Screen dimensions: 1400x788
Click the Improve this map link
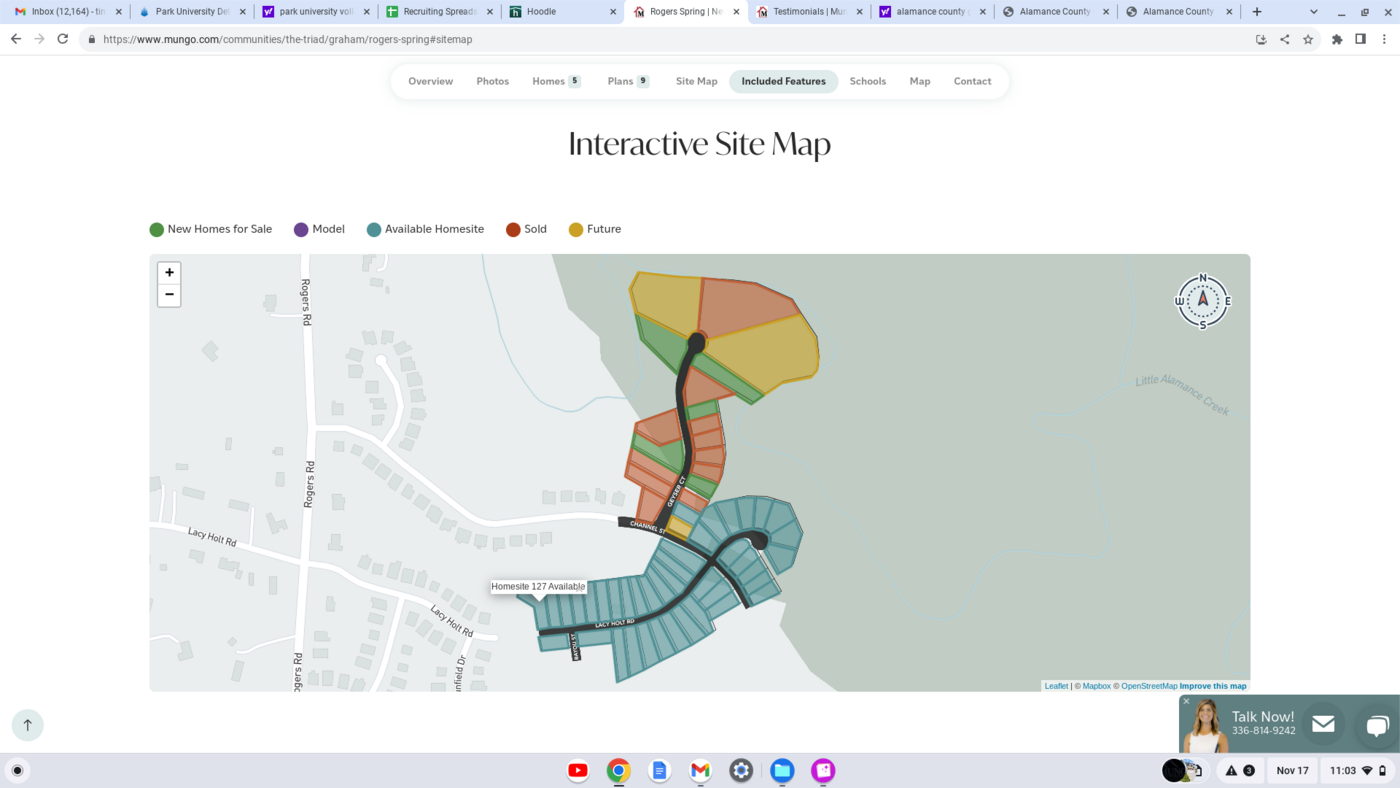click(1213, 686)
